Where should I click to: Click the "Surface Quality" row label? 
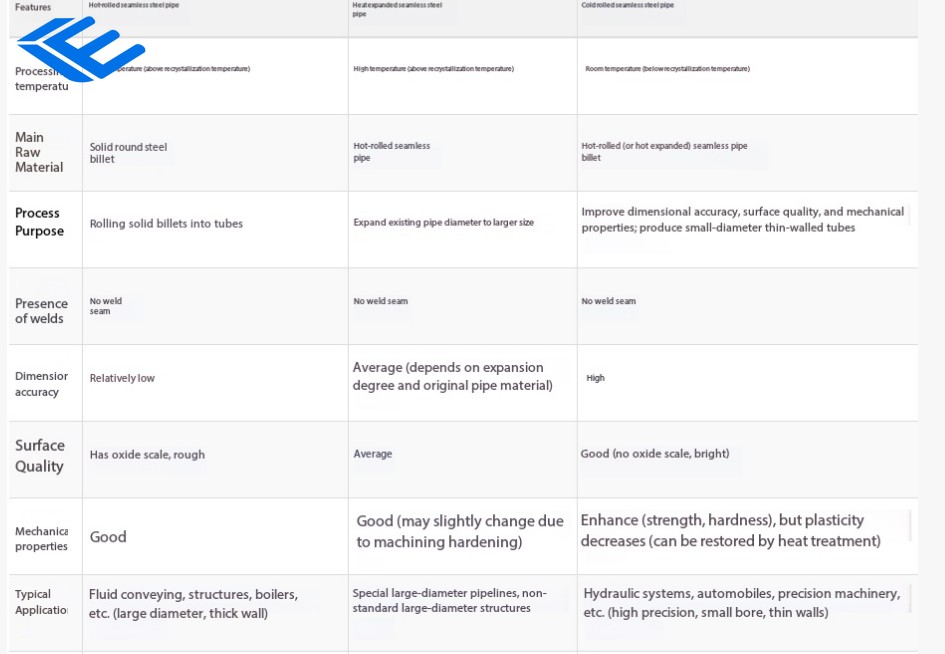pyautogui.click(x=40, y=456)
